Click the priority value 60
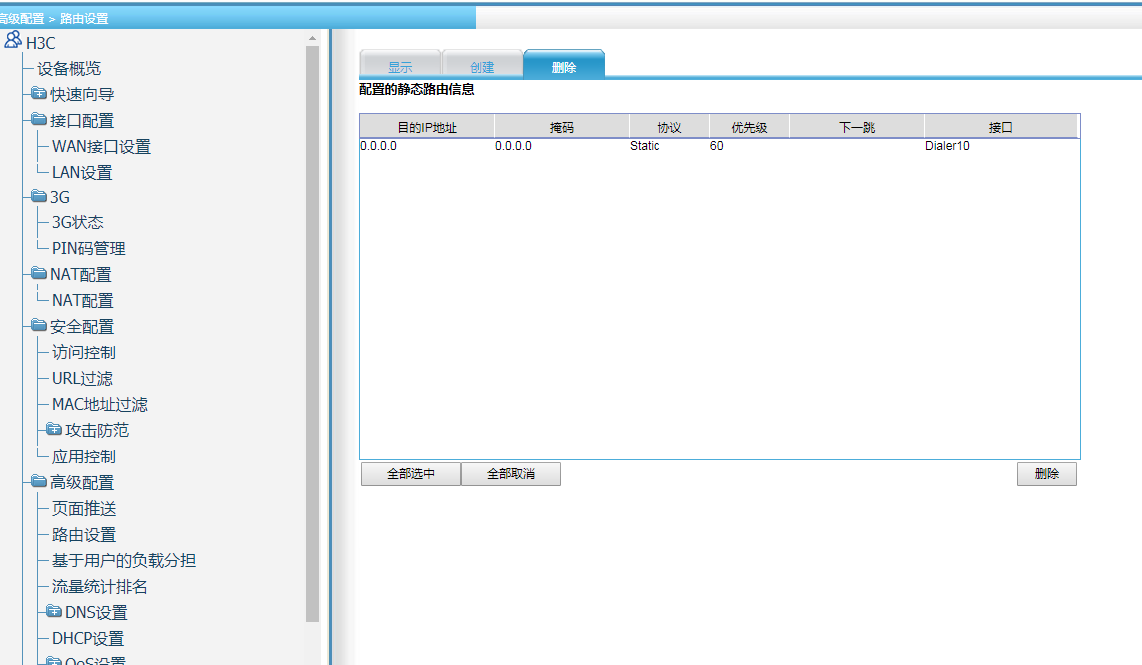 (717, 146)
